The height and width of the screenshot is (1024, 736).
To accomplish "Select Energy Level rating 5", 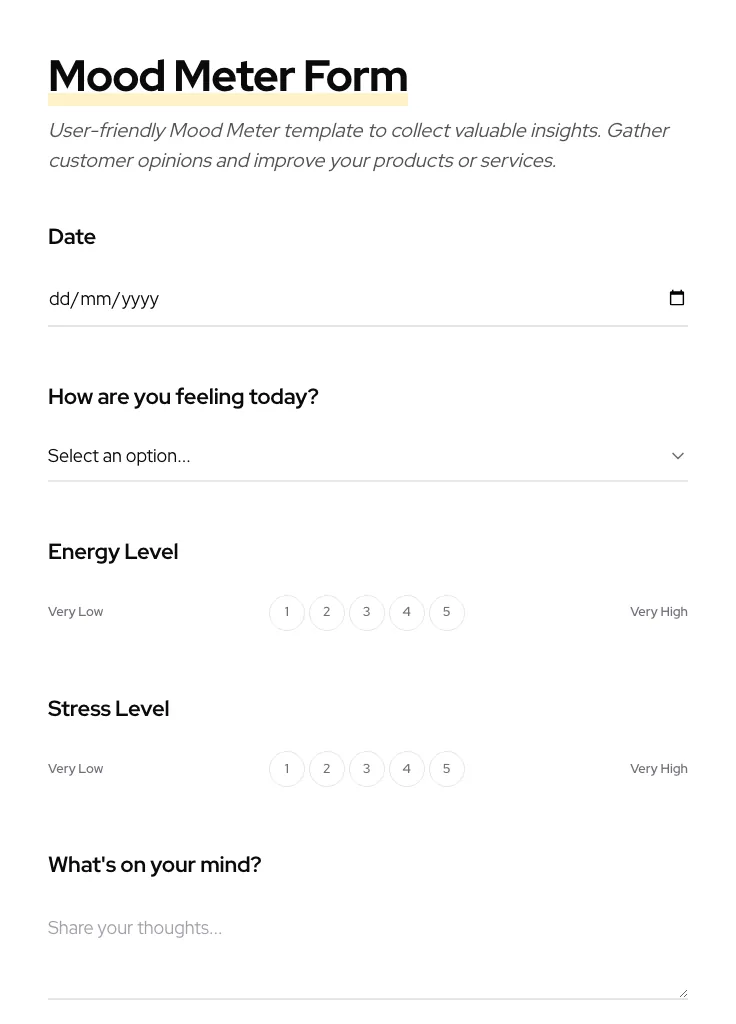I will [447, 612].
